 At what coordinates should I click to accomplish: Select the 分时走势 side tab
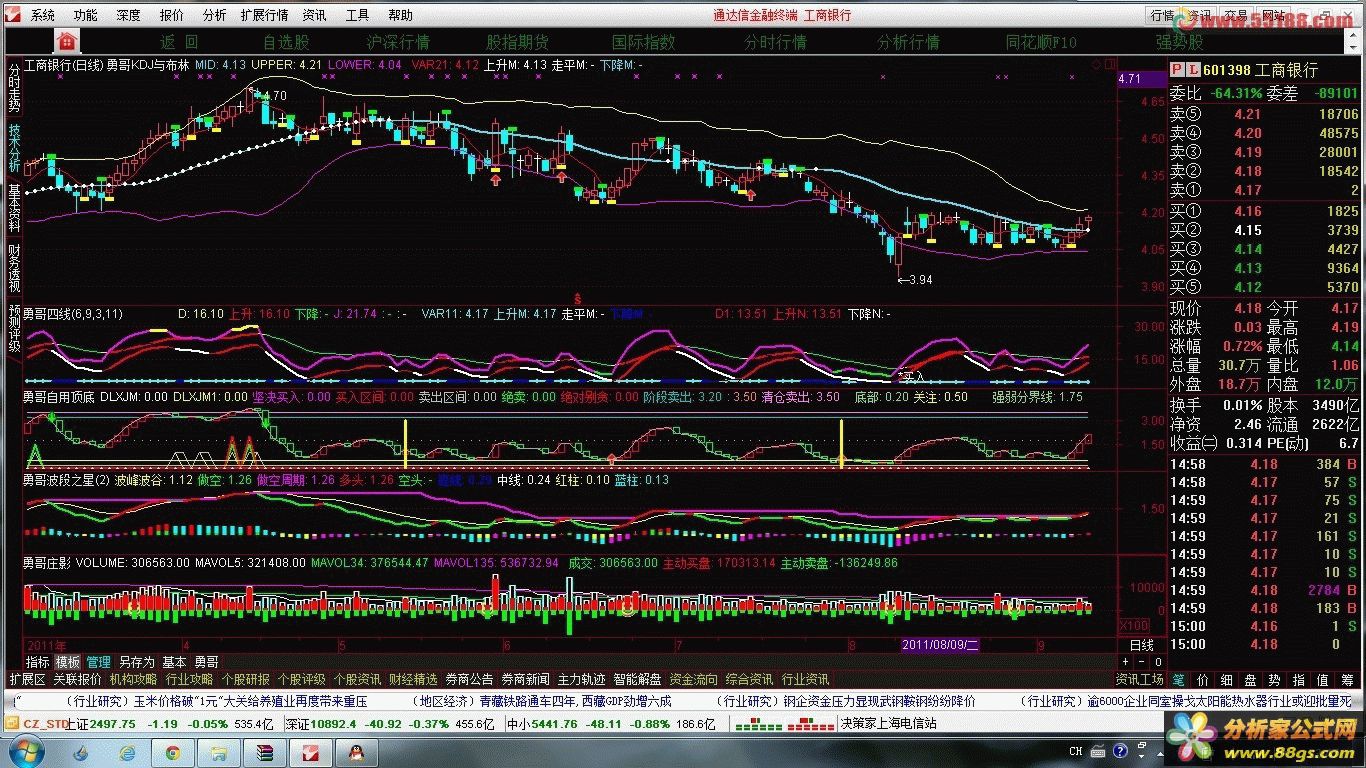[13, 87]
